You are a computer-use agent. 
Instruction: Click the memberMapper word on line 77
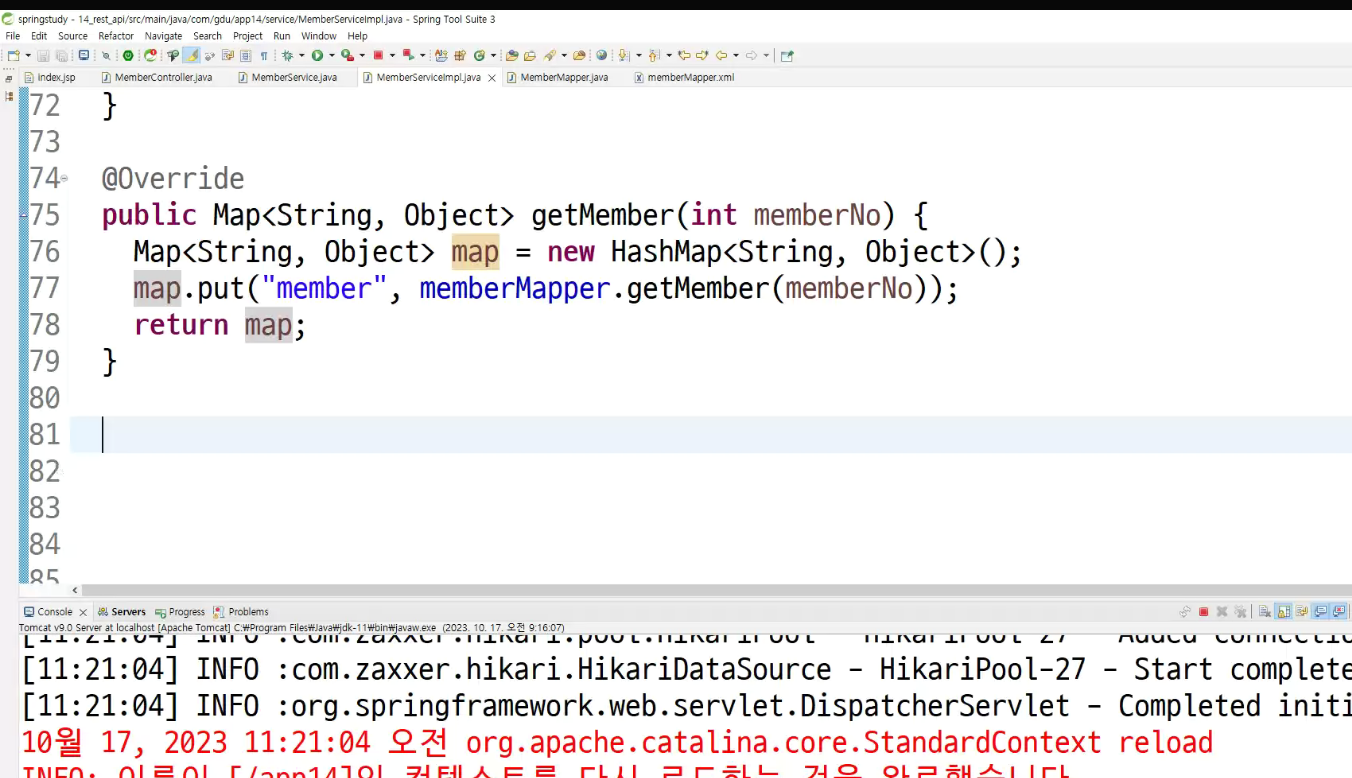[515, 289]
